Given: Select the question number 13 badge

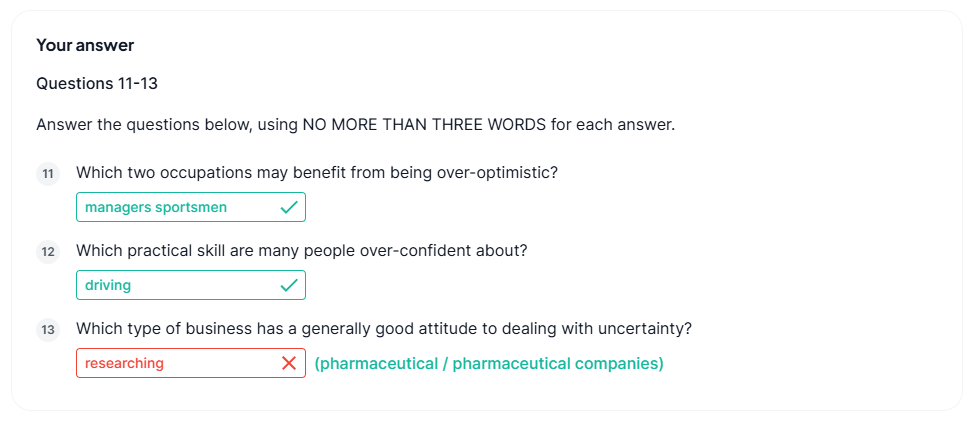Looking at the screenshot, I should pos(48,330).
